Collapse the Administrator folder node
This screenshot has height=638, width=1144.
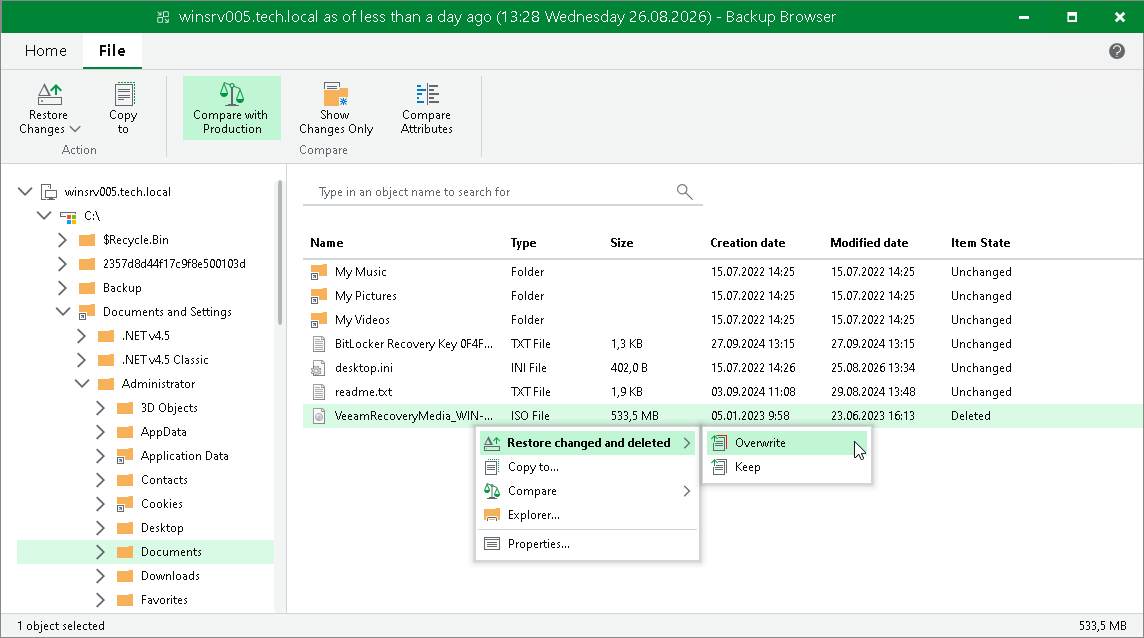click(x=82, y=384)
